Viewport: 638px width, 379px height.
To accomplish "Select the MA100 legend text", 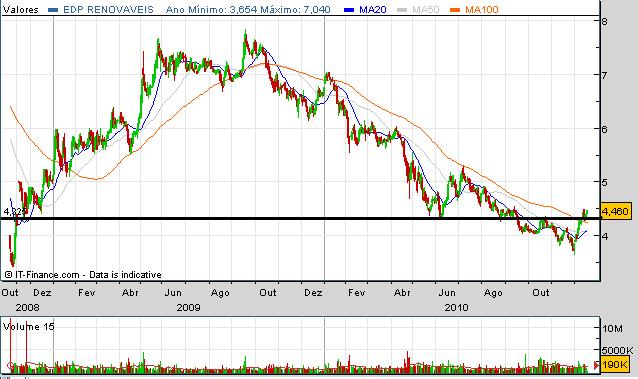I will coord(482,9).
